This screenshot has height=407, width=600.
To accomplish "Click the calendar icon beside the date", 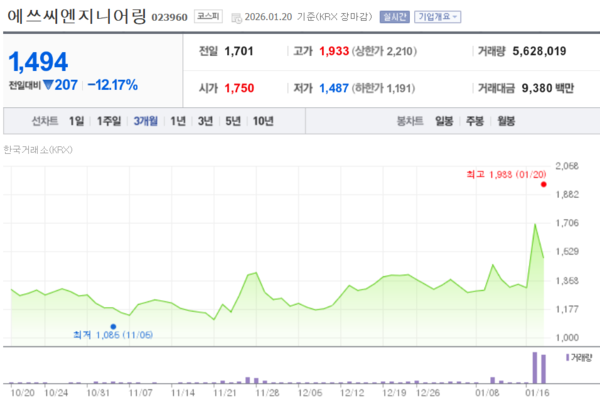I will [x=236, y=18].
